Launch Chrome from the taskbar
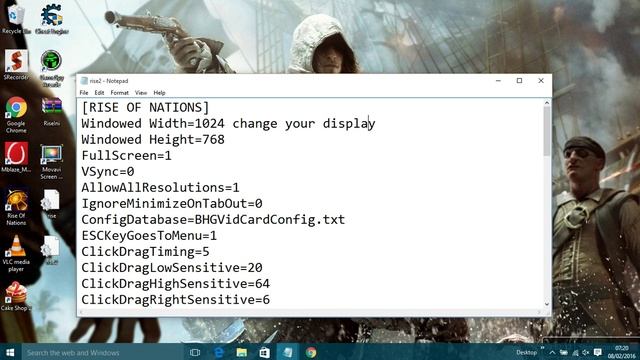The image size is (640, 360). (311, 352)
